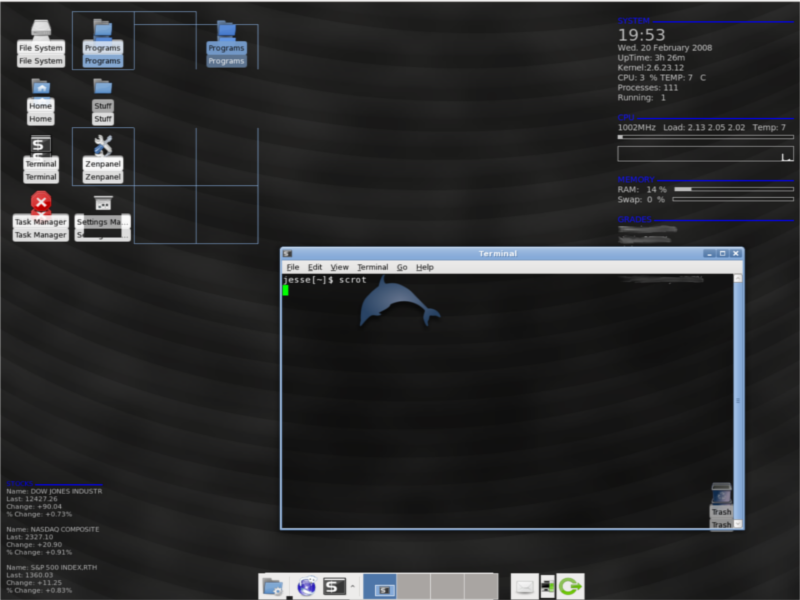
Task: Open the Terminal window's File menu
Action: click(x=293, y=268)
